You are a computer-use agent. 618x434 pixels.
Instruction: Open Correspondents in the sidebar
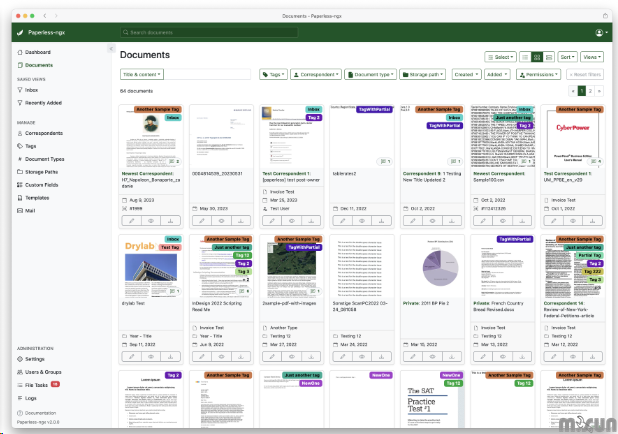click(44, 133)
